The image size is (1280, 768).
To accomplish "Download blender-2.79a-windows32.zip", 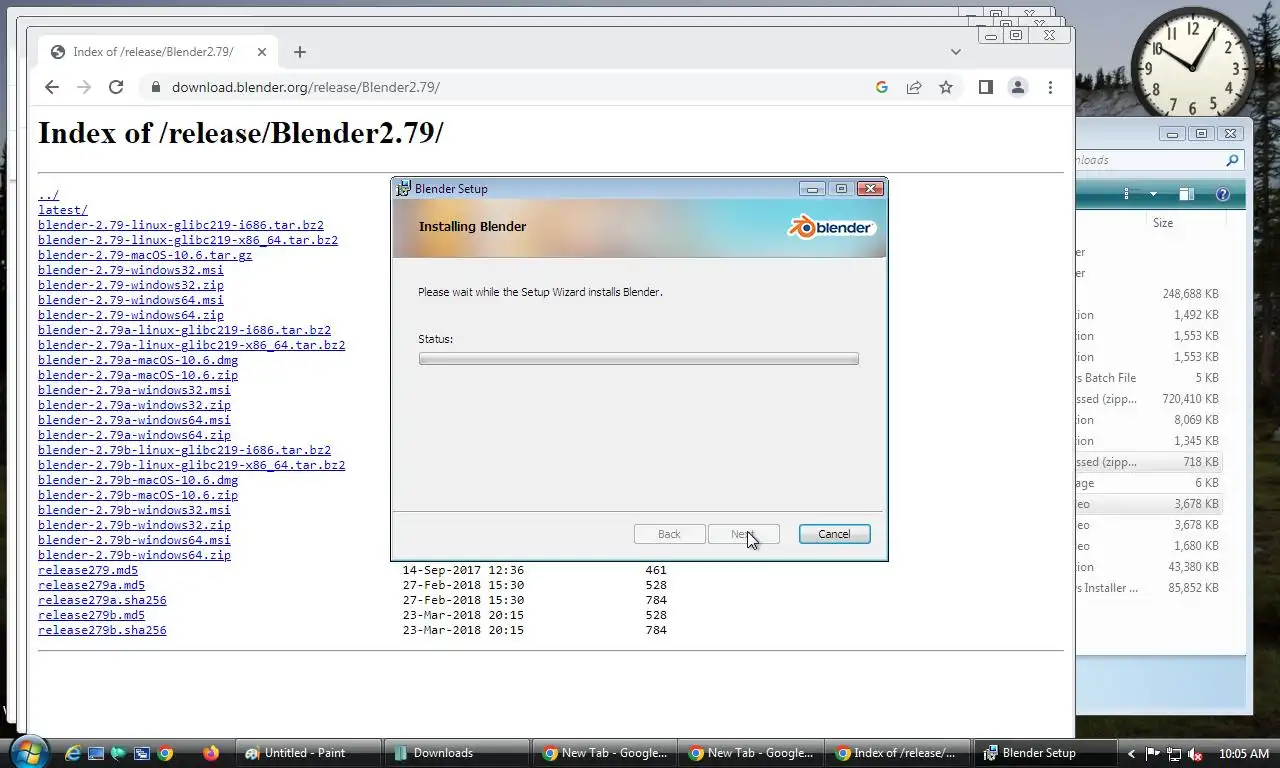I will pyautogui.click(x=134, y=405).
